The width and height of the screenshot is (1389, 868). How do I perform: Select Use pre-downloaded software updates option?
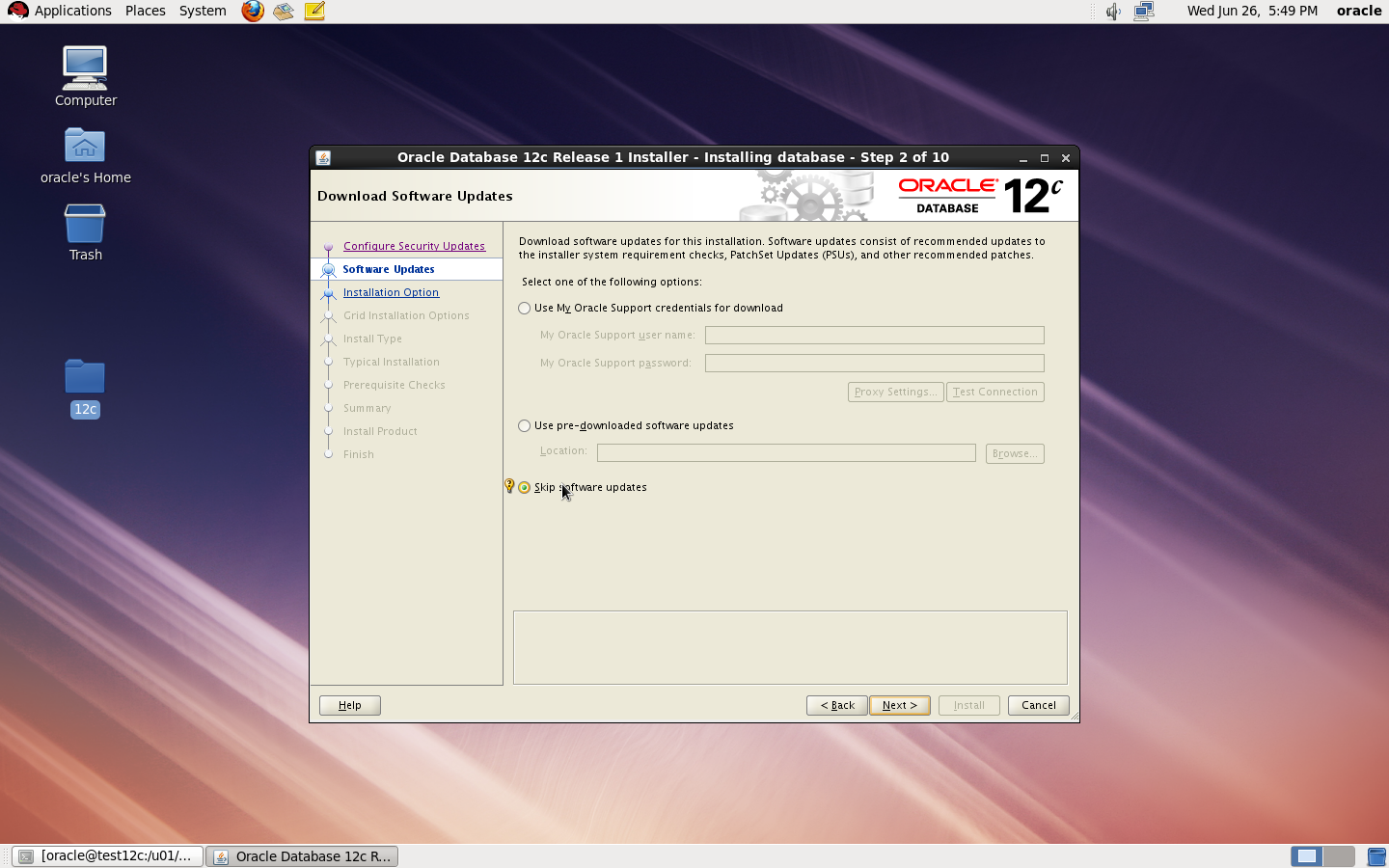pos(524,425)
